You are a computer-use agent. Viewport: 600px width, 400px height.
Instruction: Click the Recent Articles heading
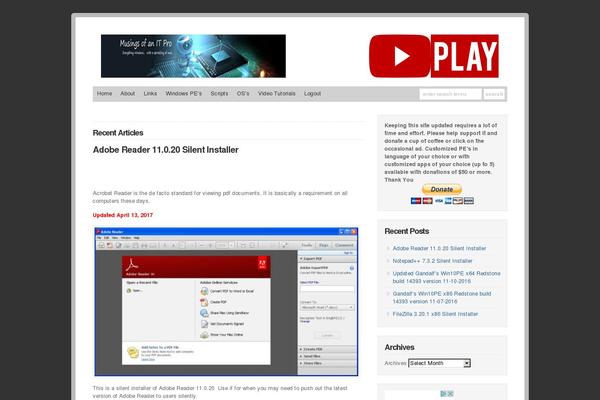tap(118, 133)
